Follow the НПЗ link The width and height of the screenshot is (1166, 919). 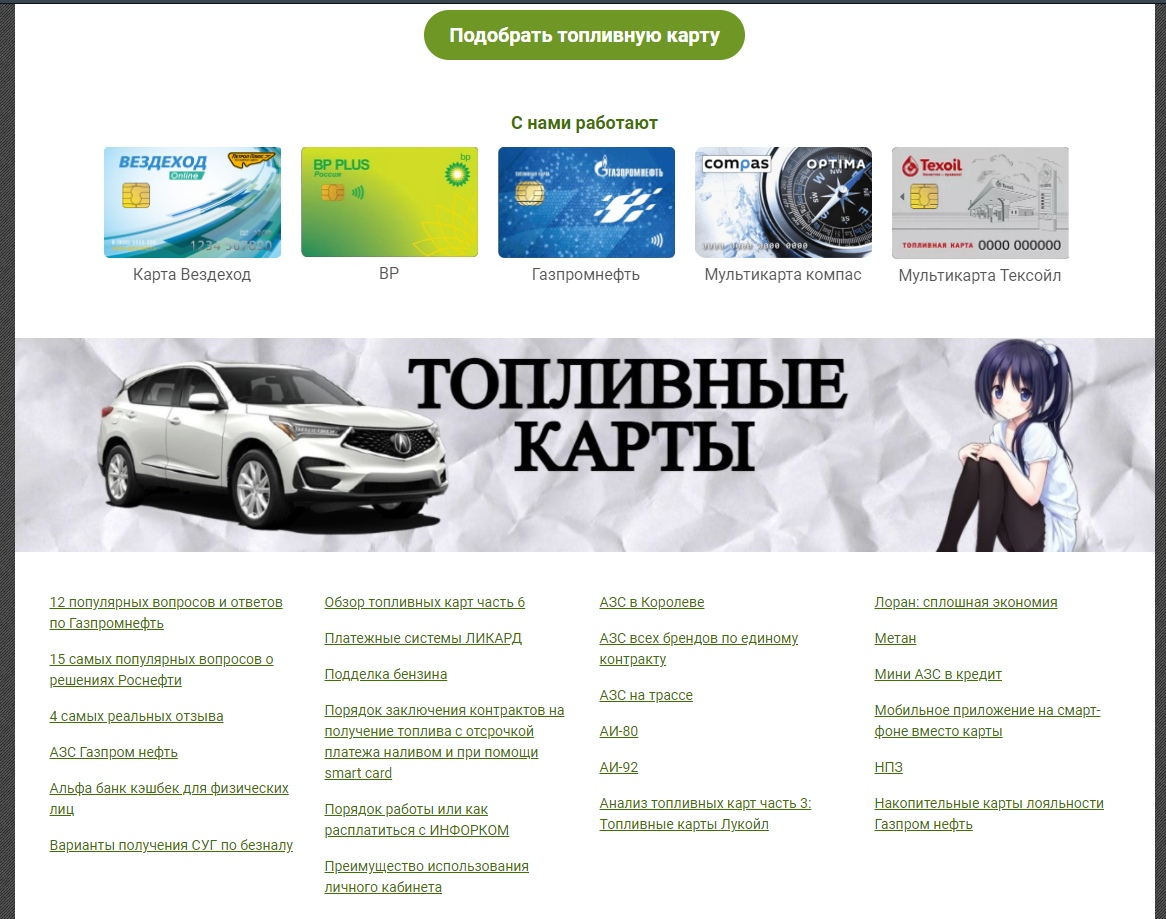(x=888, y=767)
